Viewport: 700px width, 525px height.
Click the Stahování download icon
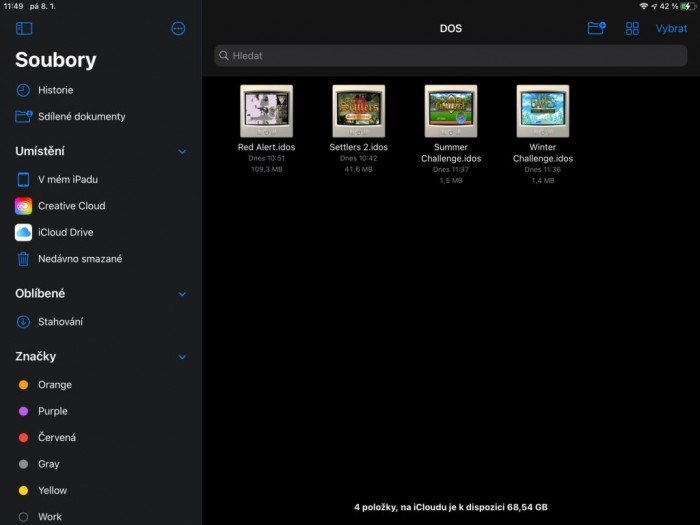pos(23,321)
